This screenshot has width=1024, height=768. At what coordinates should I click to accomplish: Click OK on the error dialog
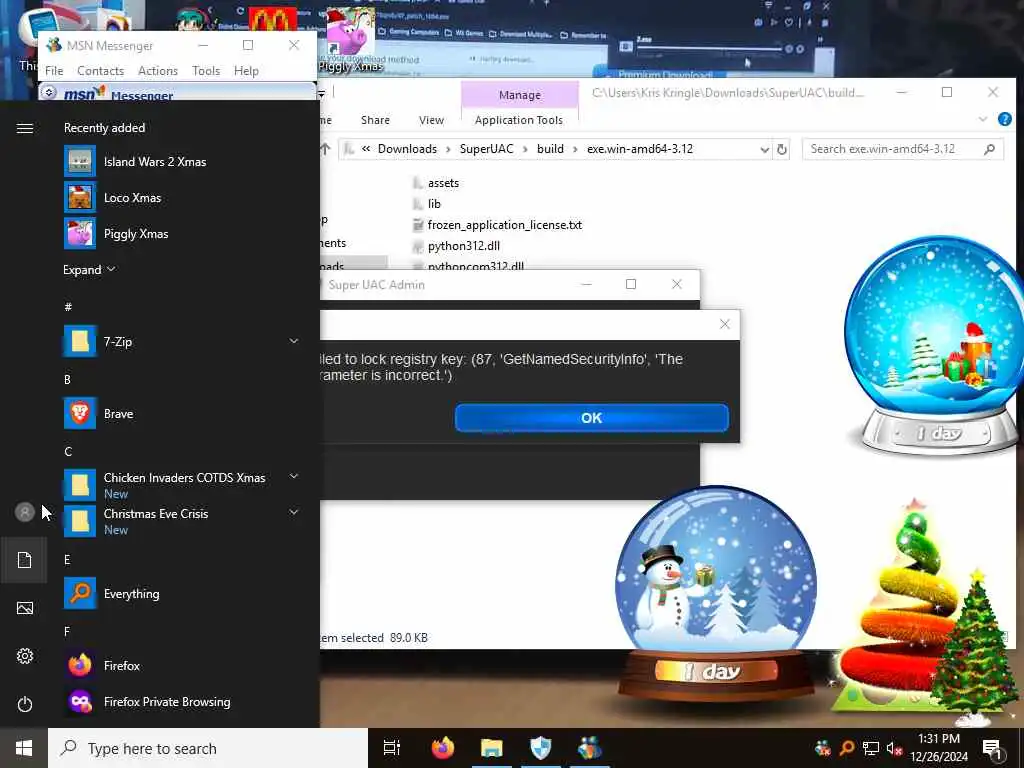pyautogui.click(x=592, y=418)
